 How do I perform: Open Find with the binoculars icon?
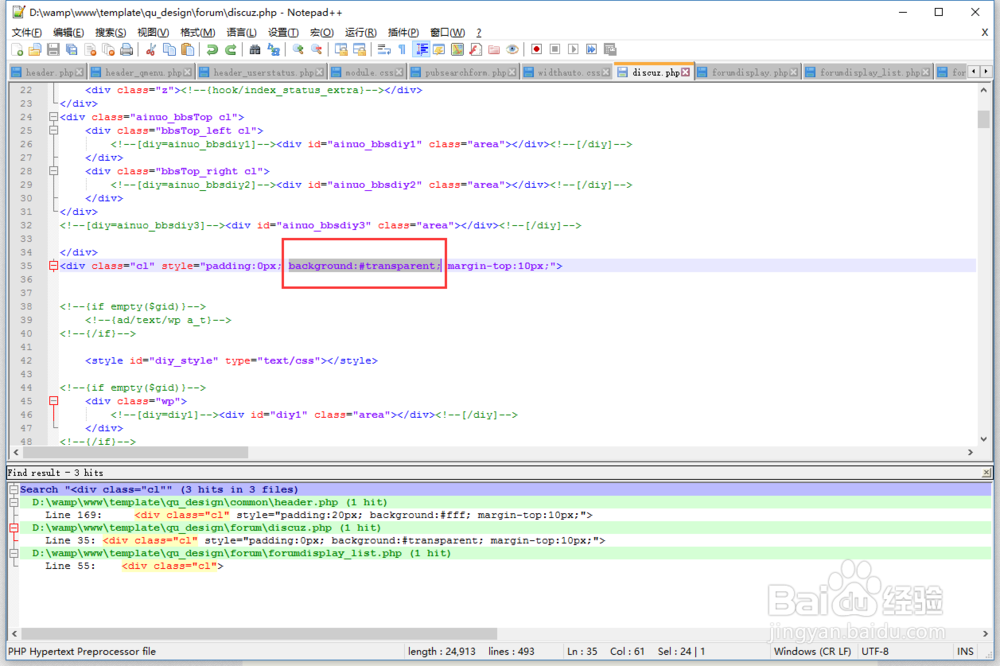pos(255,50)
